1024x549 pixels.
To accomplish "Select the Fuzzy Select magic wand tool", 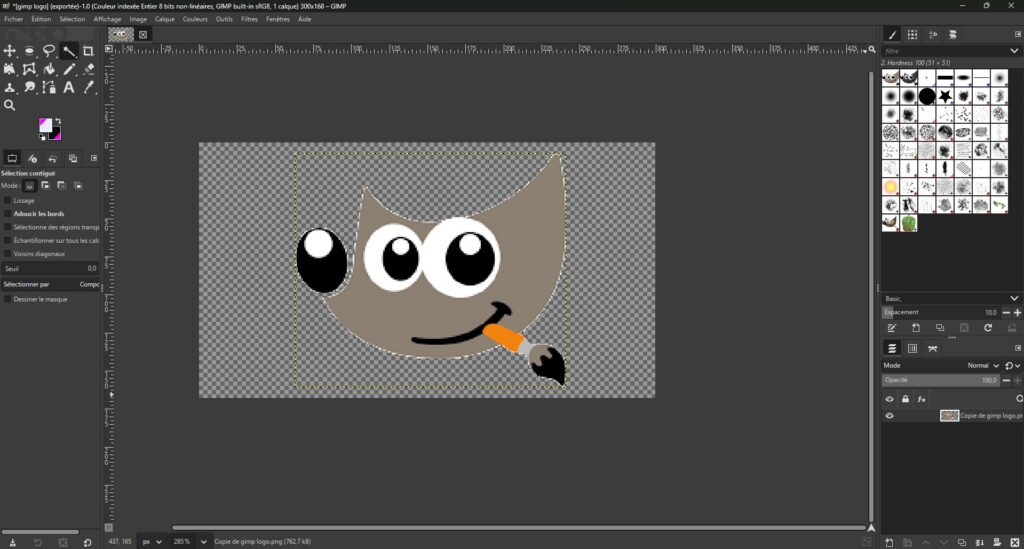I will (69, 51).
